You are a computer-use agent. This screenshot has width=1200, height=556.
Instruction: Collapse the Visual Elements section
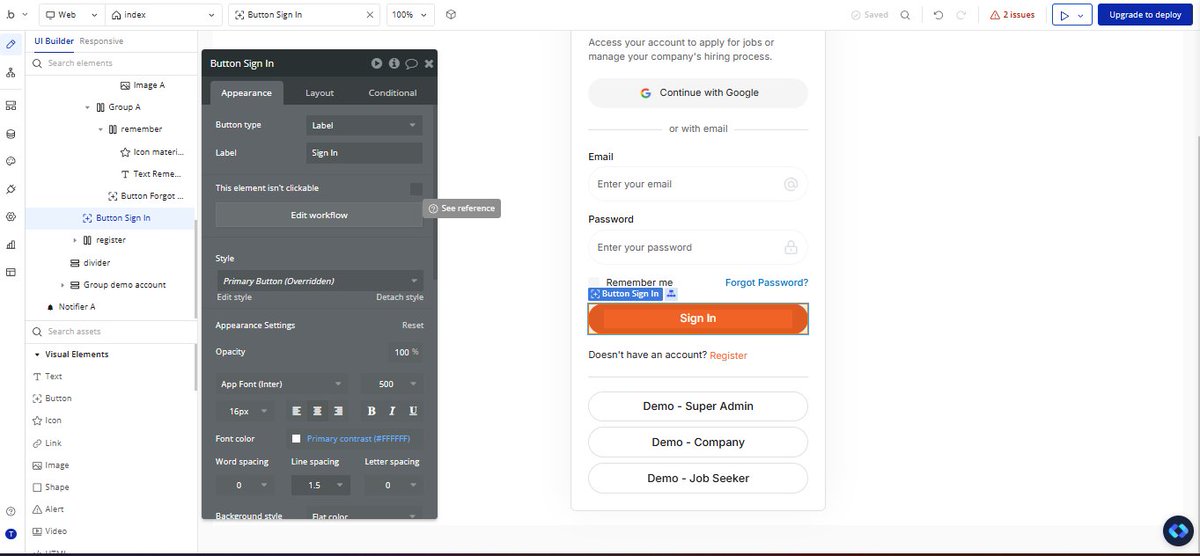36,354
